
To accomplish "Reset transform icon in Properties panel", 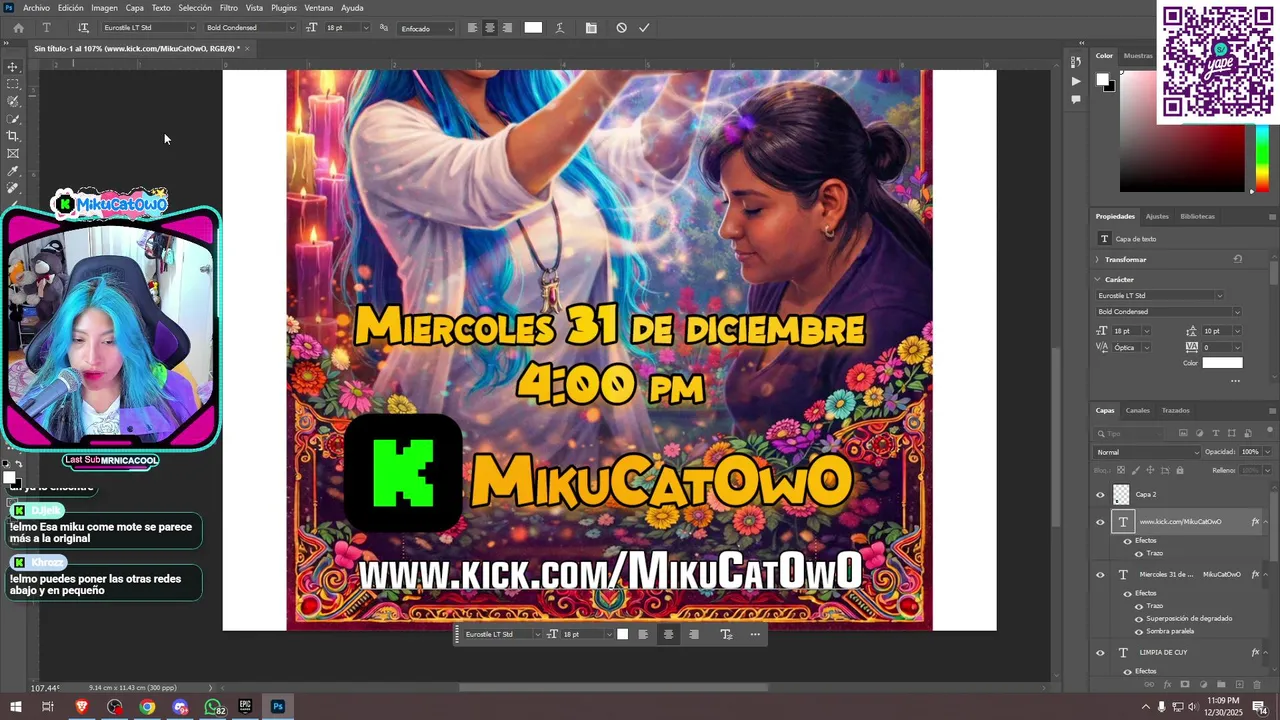I will (1238, 259).
